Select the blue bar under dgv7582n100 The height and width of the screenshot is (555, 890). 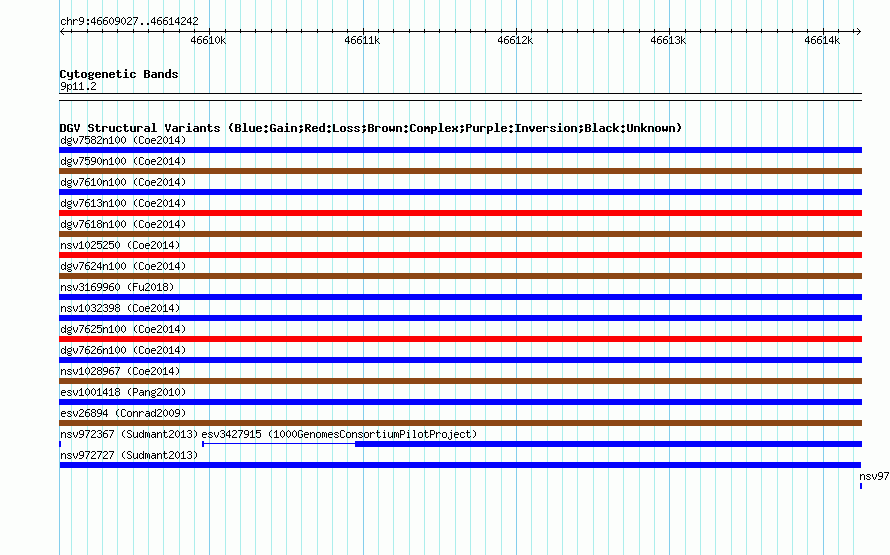[460, 150]
